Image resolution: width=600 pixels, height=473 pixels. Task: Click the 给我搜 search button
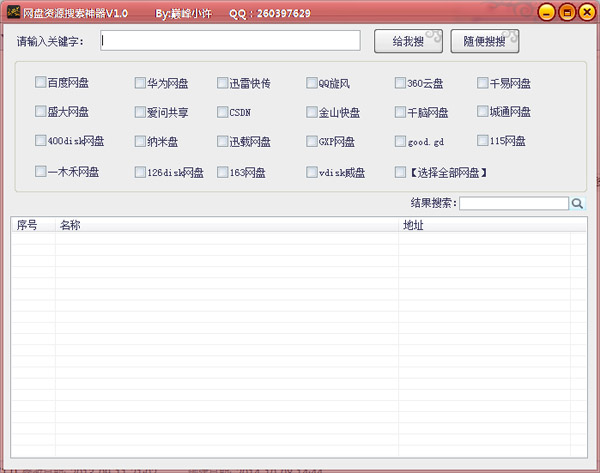point(408,41)
